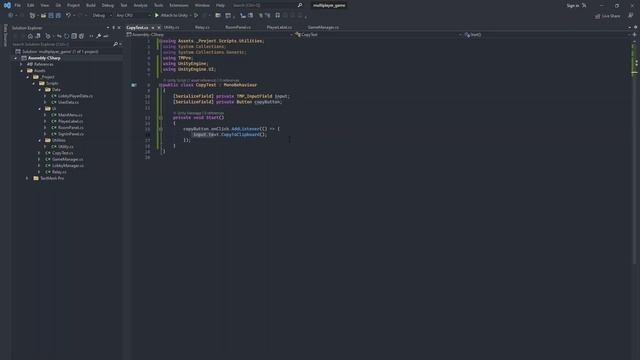The height and width of the screenshot is (360, 640).
Task: Open the Project menu
Action: point(73,5)
